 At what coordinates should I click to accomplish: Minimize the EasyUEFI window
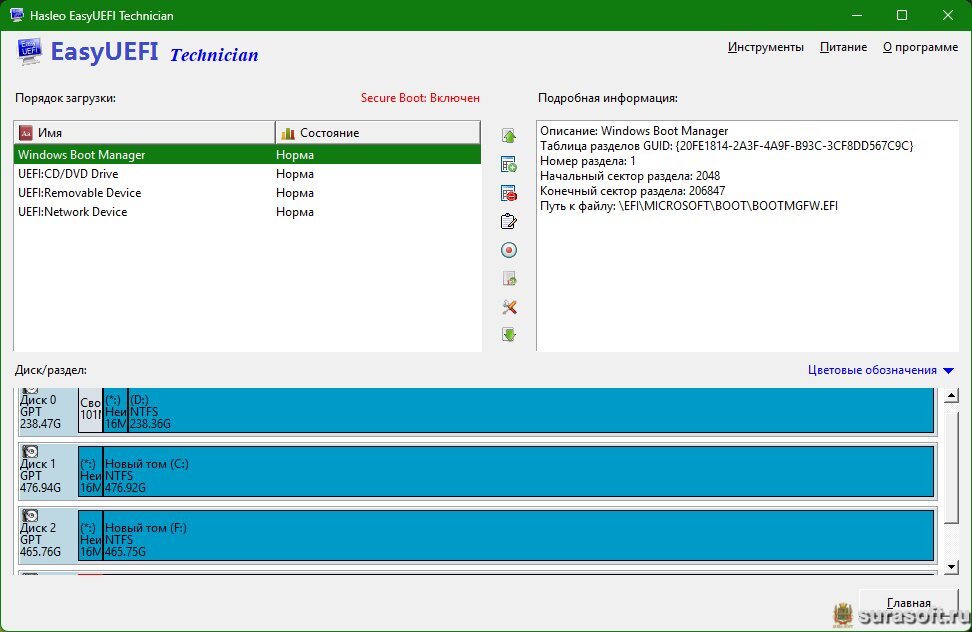point(857,15)
